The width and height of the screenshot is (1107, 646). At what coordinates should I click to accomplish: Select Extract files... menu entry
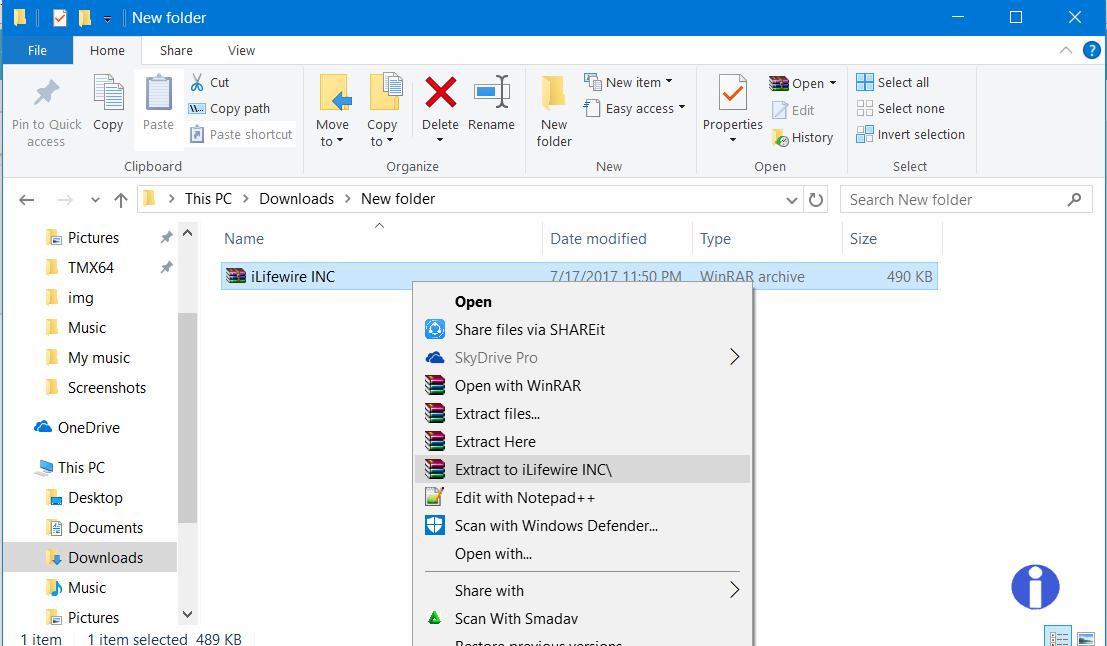[583, 414]
